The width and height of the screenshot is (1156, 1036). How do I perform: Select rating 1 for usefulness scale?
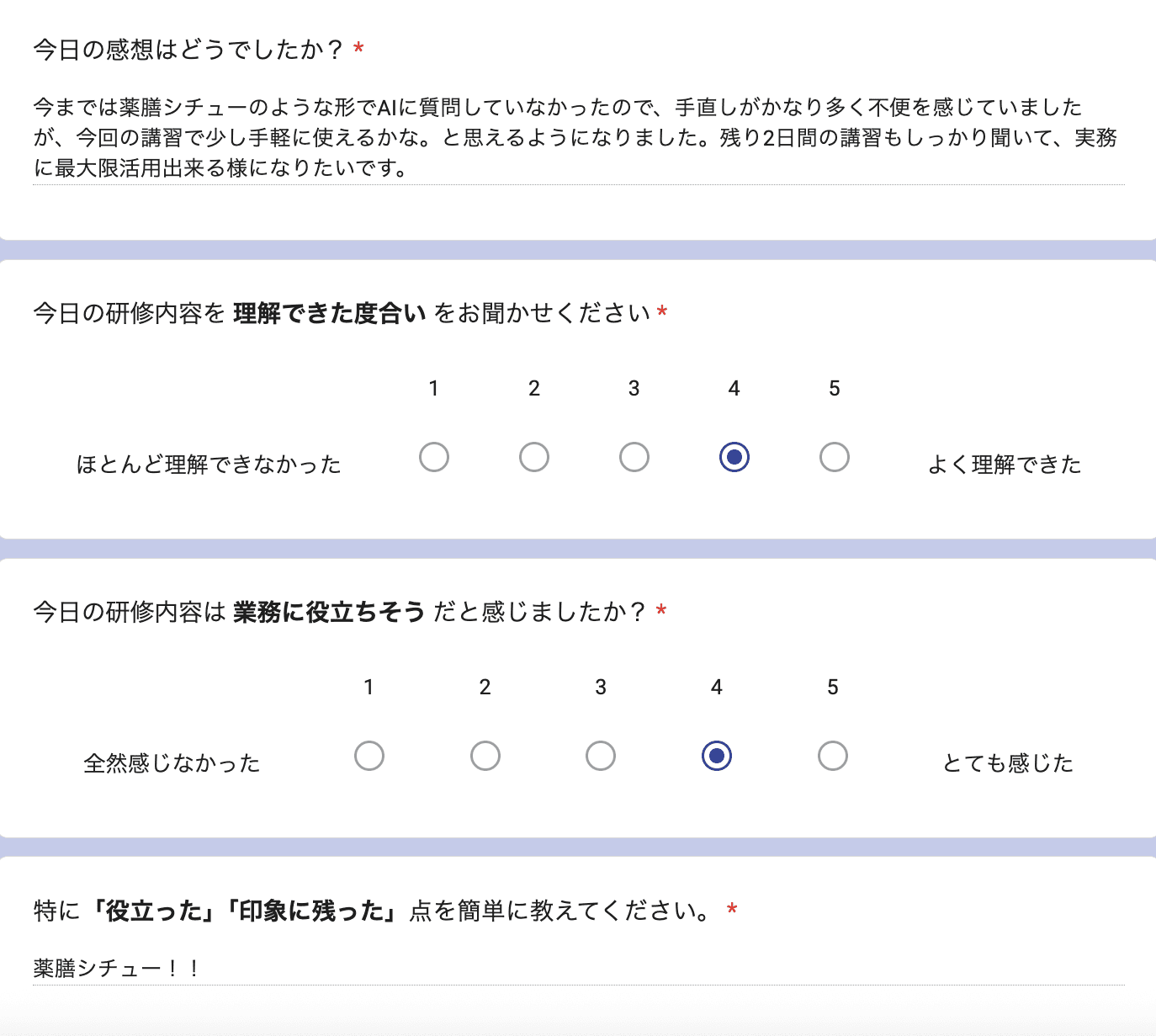[x=369, y=756]
